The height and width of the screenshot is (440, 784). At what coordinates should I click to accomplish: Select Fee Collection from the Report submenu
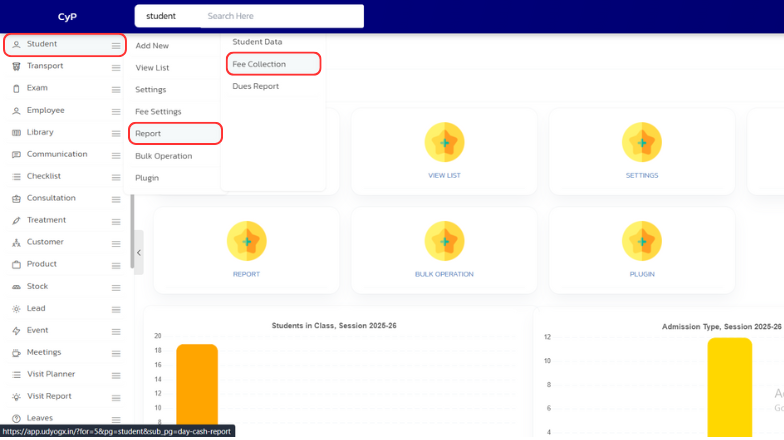pos(259,64)
